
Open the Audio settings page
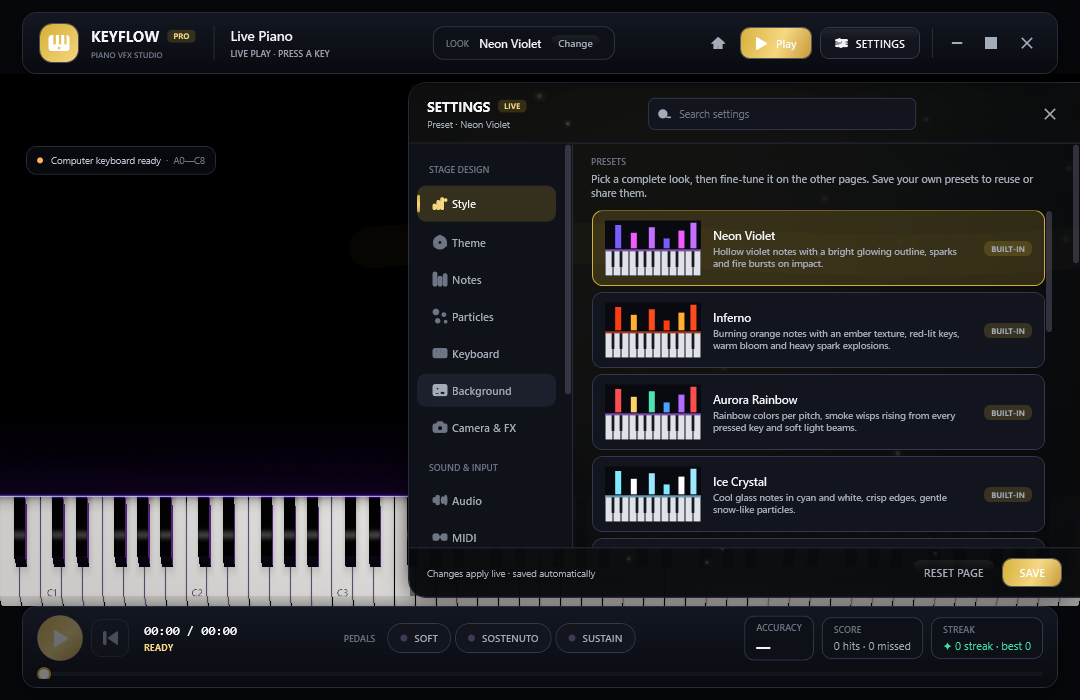486,501
